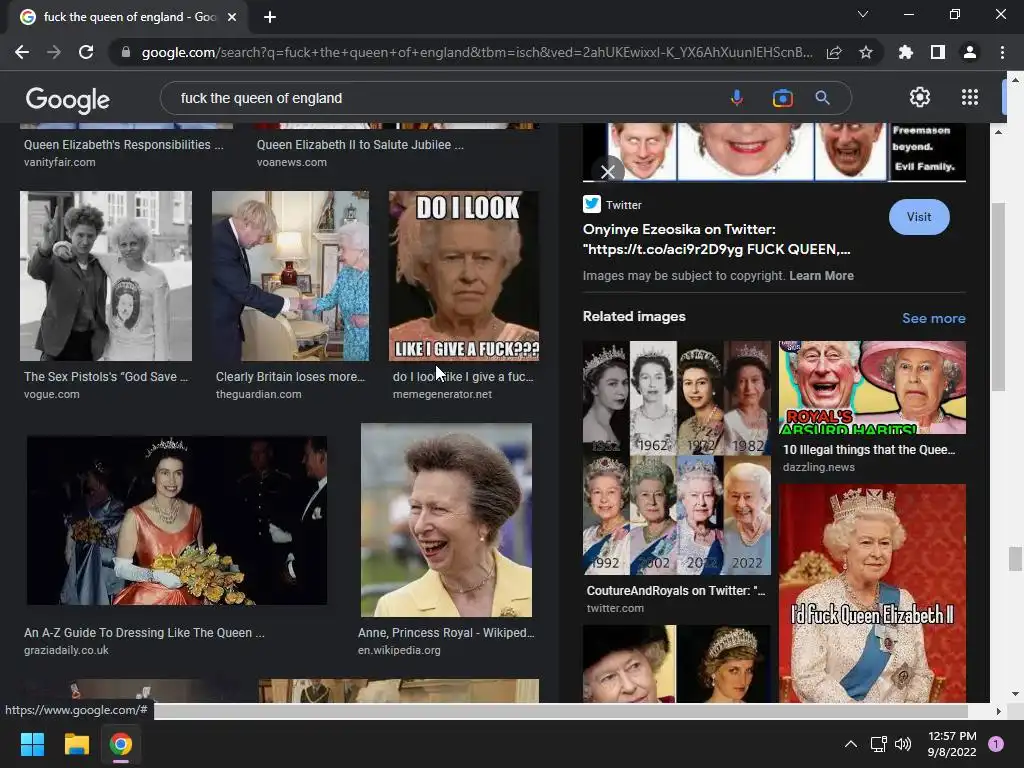Open Google quick settings gear
Viewport: 1024px width, 768px height.
click(x=920, y=97)
